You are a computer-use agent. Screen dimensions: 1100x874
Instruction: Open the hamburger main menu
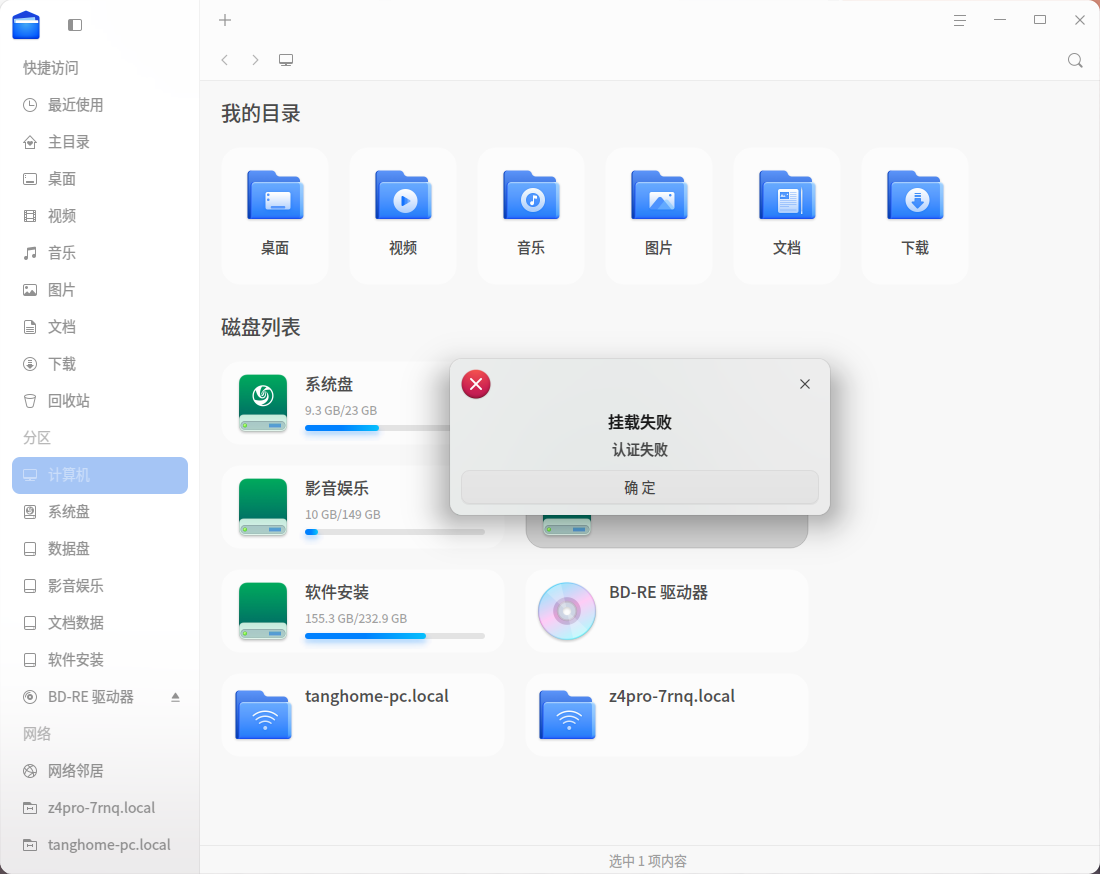pyautogui.click(x=960, y=20)
